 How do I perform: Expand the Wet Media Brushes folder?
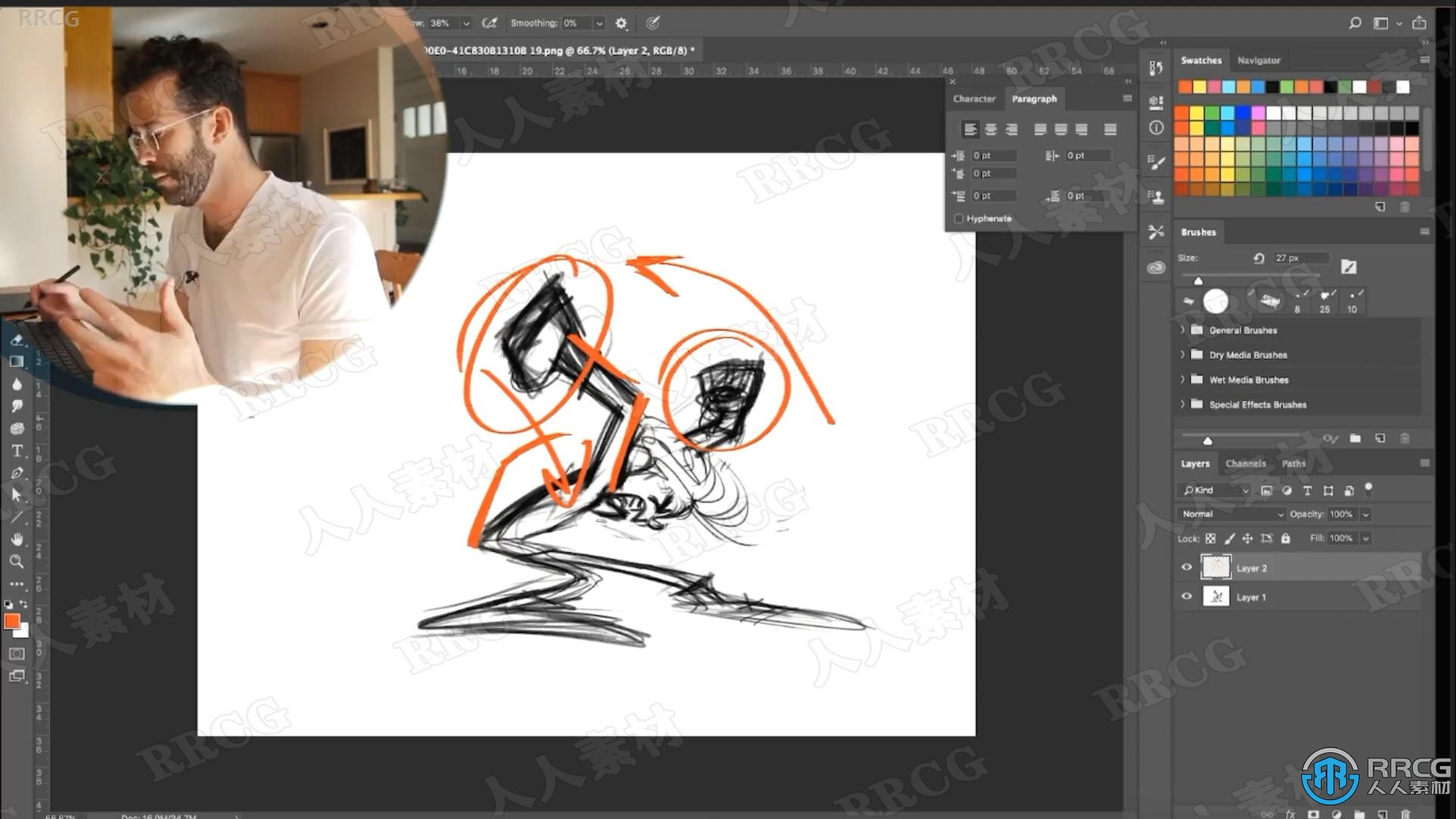tap(1182, 379)
